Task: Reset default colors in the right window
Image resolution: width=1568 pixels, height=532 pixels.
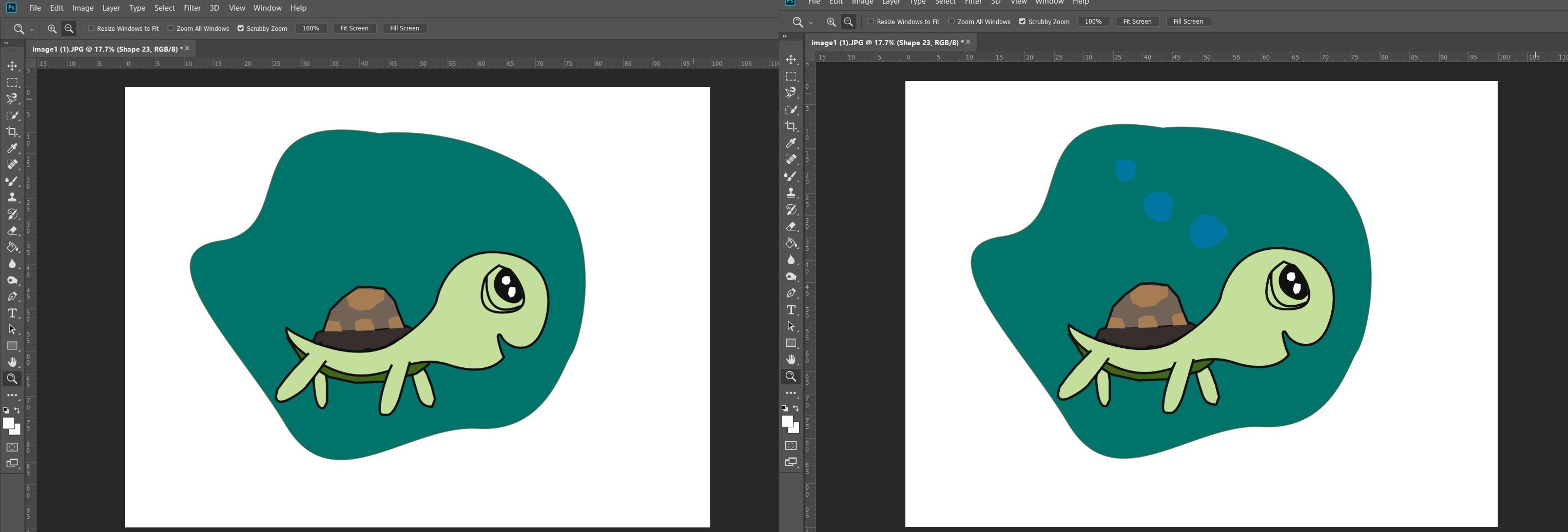Action: (x=785, y=408)
